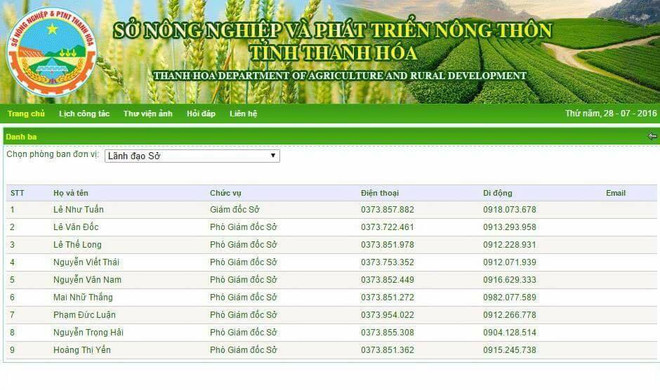Open Thư viện ảnh menu item
The image size is (660, 390).
pyautogui.click(x=148, y=114)
